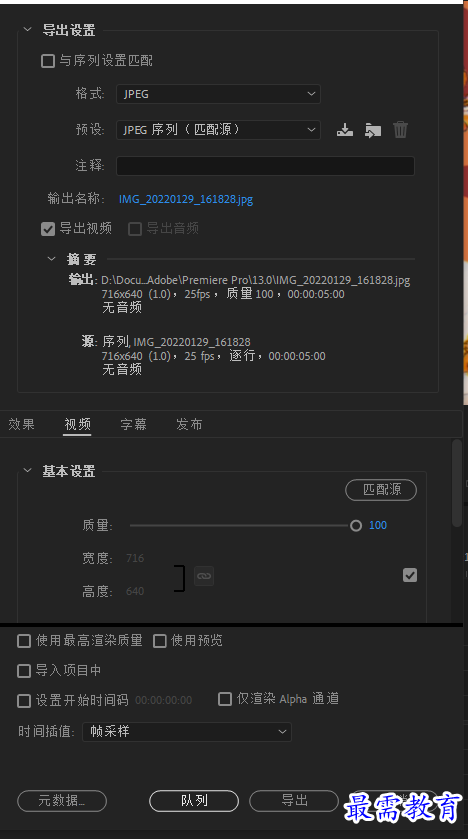This screenshot has width=468, height=839.
Task: Collapse the 基本设置 section
Action: click(x=28, y=471)
